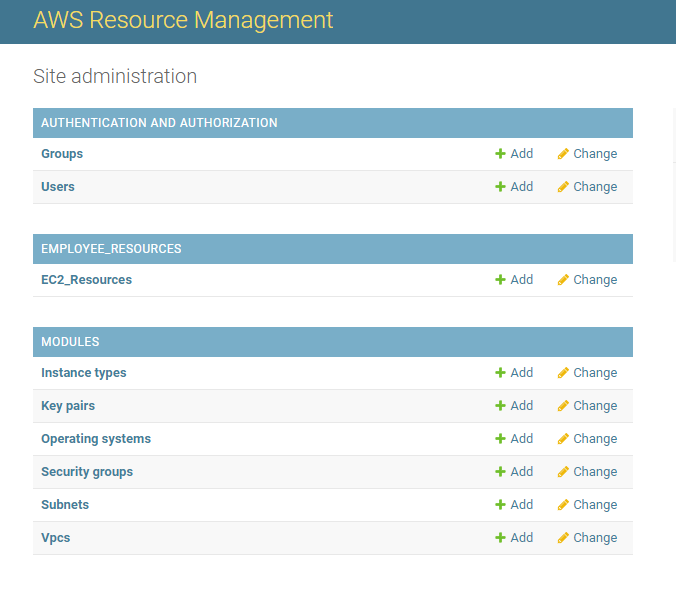676x612 pixels.
Task: Open the EMPLOYEE_RESOURCES section header
Action: 111,249
